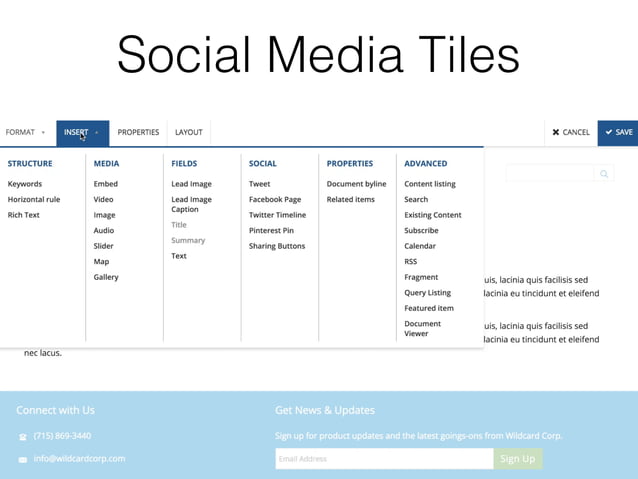Viewport: 638px width, 479px height.
Task: Insert a Featured item tile
Action: [x=429, y=308]
